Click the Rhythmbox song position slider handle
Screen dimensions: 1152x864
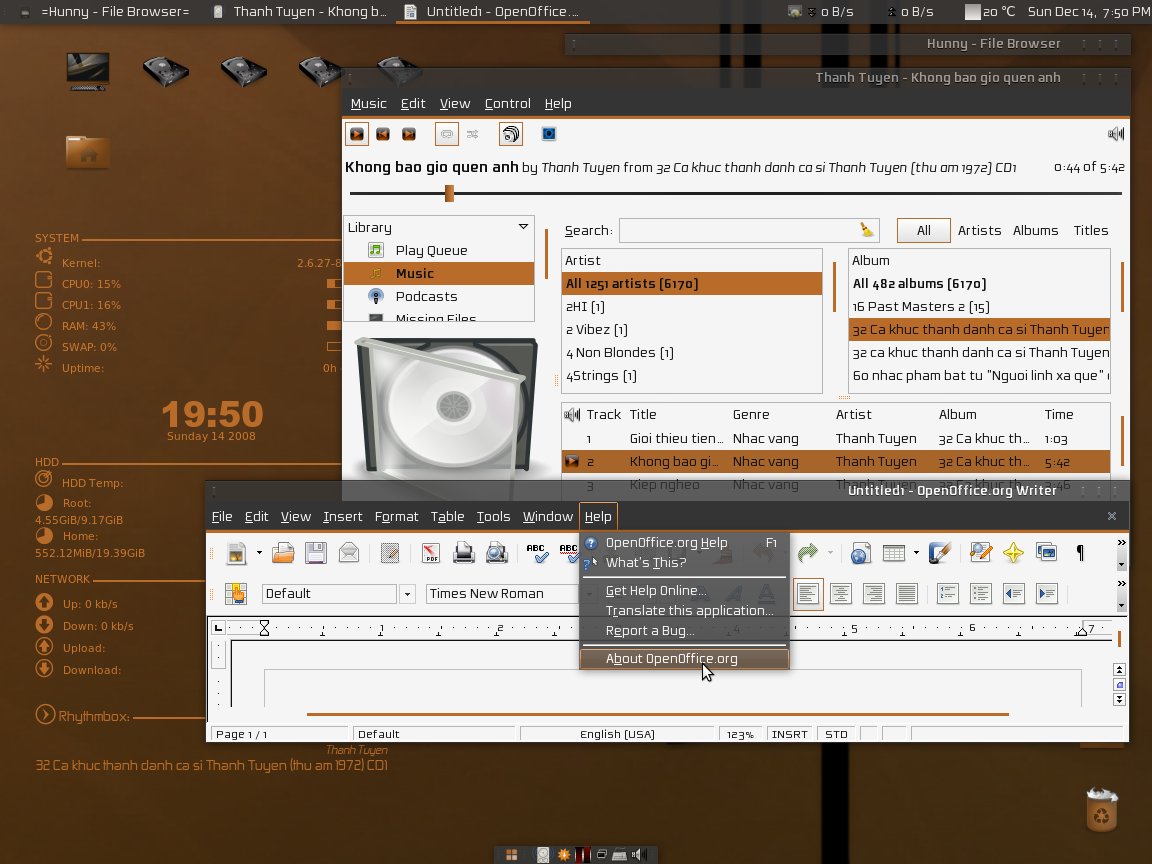click(x=449, y=193)
